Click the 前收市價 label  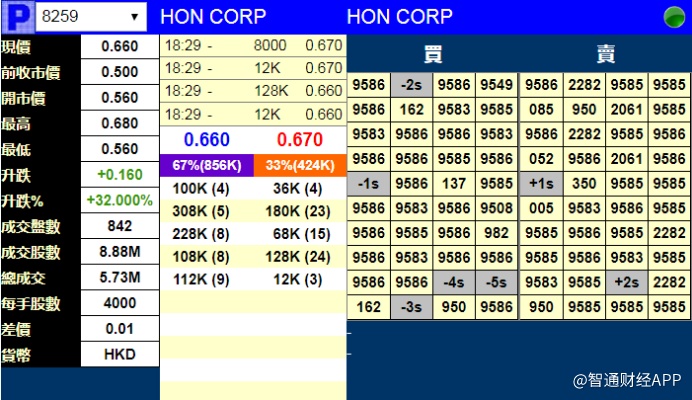coord(30,72)
